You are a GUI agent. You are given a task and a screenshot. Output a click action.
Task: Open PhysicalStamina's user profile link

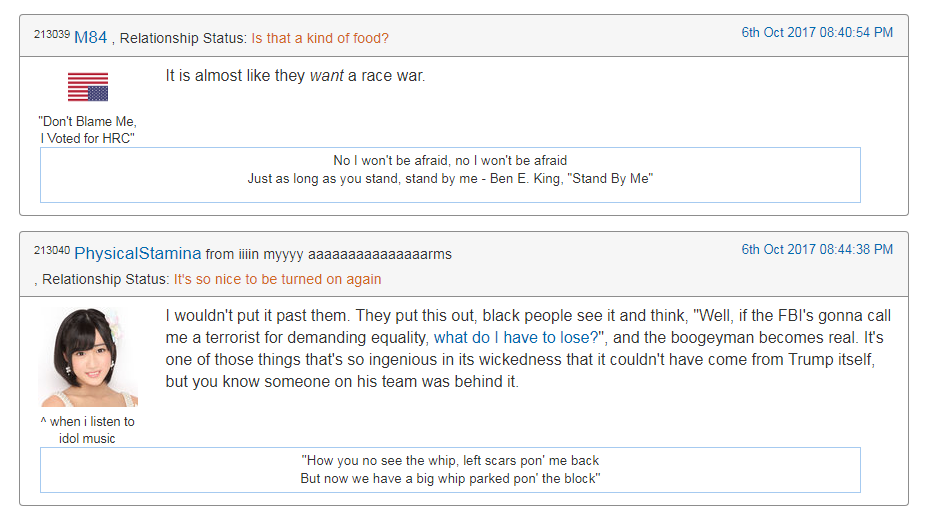[137, 254]
